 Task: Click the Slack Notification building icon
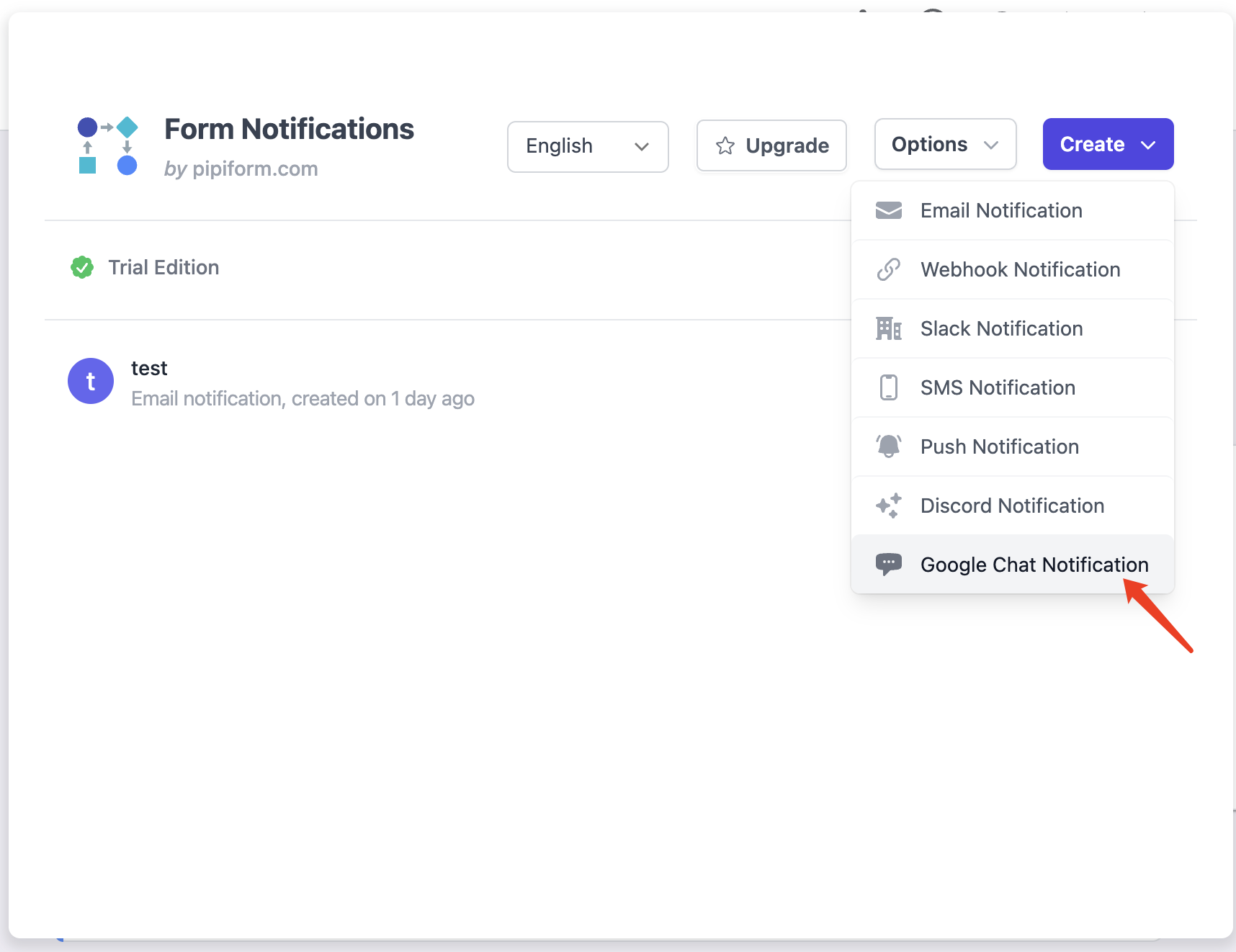[889, 328]
